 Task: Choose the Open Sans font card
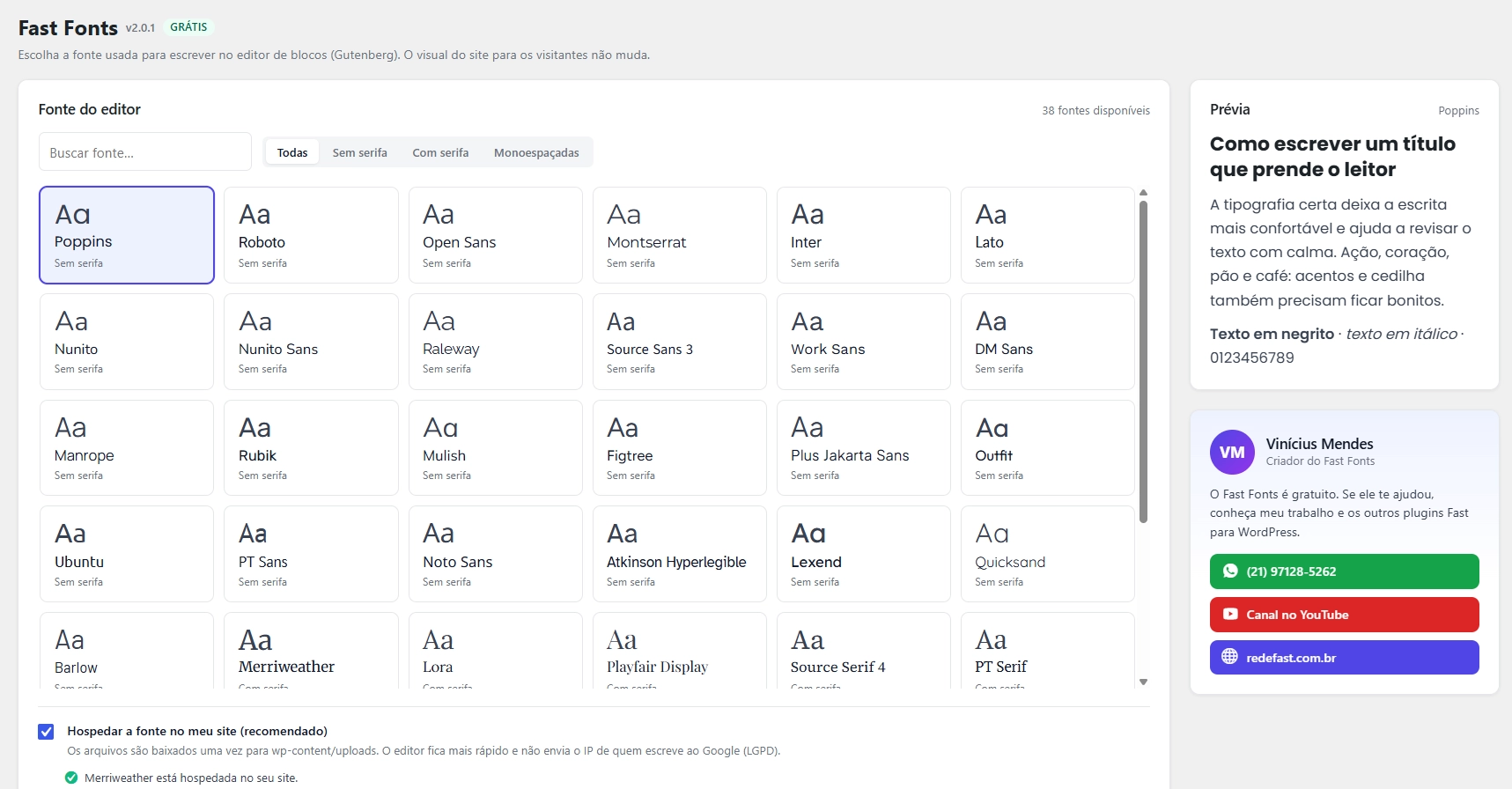495,235
